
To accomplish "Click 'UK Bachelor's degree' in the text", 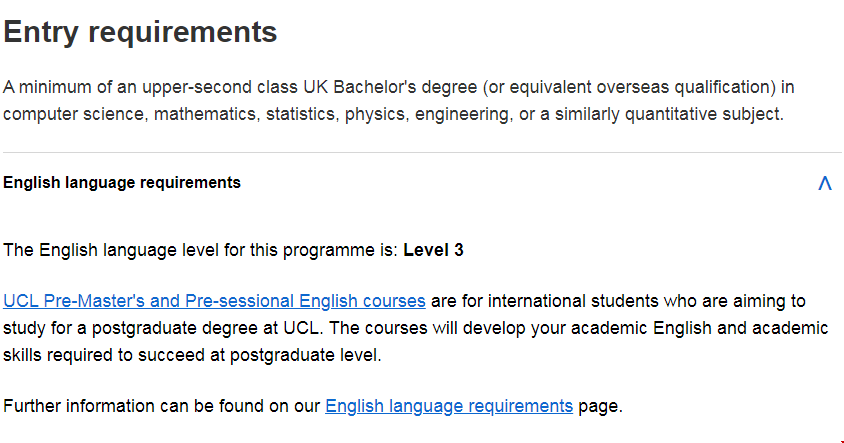I will point(354,87).
